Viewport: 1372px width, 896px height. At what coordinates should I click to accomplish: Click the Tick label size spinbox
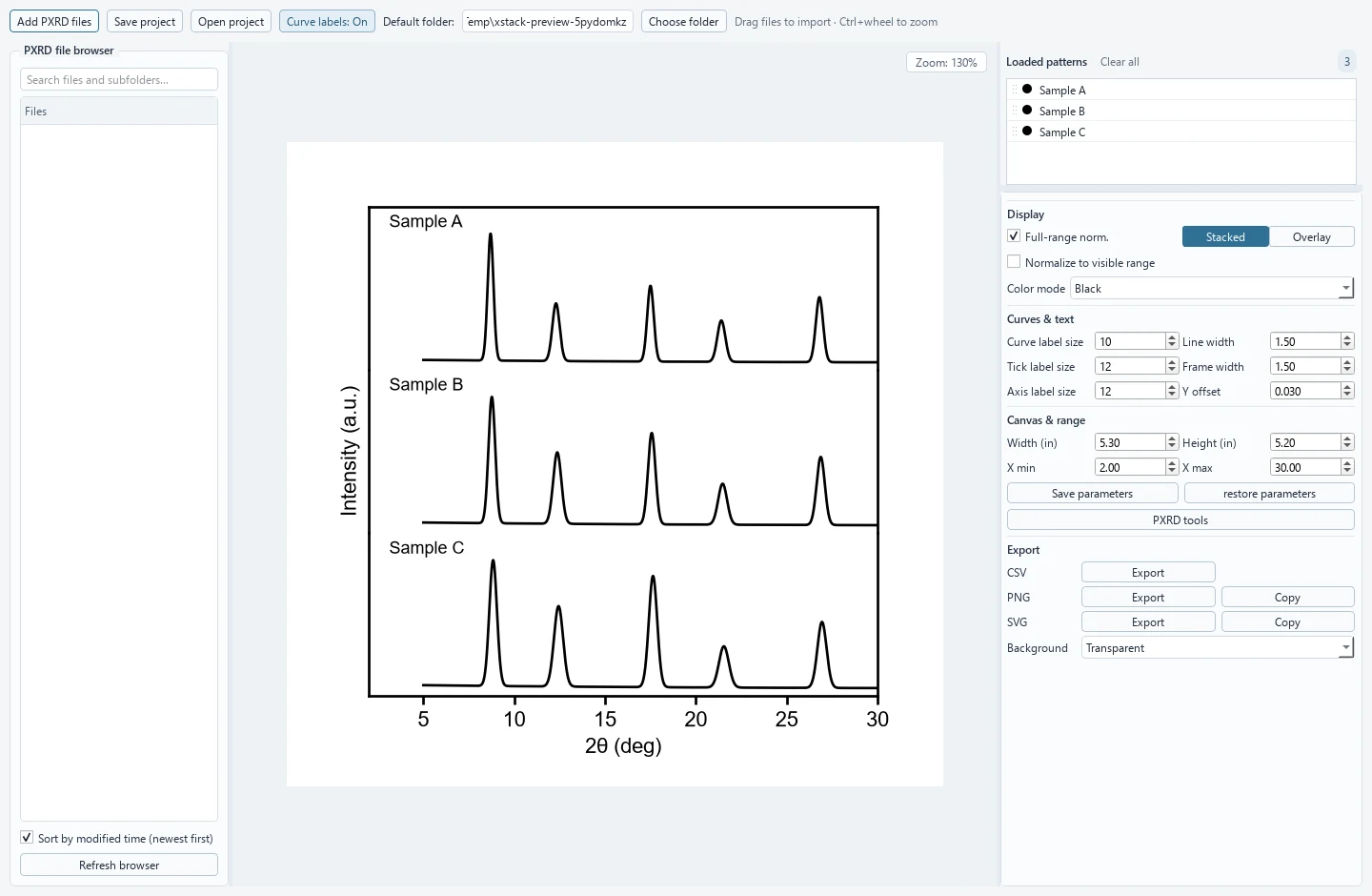[x=1137, y=366]
